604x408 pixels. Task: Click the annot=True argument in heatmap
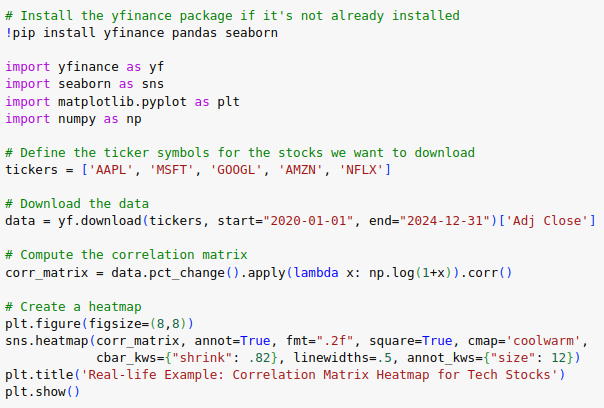[232, 341]
